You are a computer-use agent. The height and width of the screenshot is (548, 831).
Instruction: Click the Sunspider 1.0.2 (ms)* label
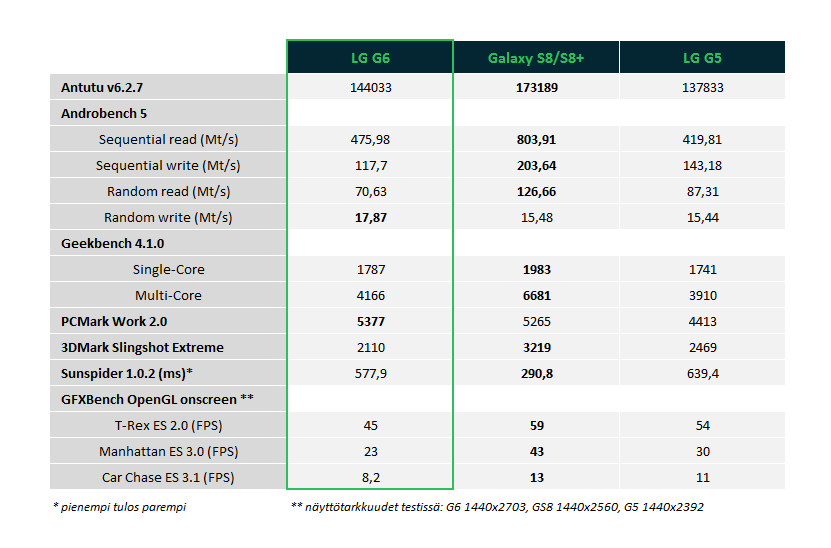click(127, 373)
